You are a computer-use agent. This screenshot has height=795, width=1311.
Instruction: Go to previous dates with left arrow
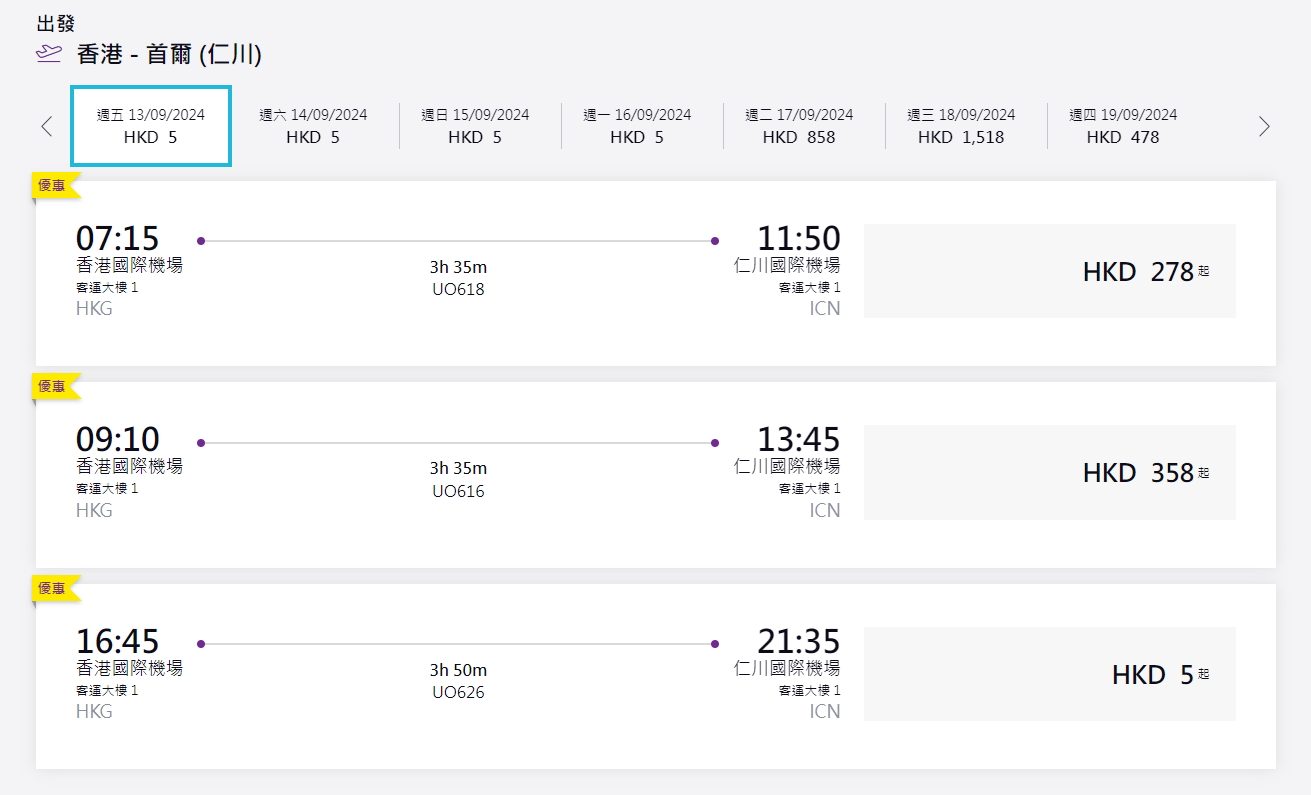pyautogui.click(x=46, y=126)
